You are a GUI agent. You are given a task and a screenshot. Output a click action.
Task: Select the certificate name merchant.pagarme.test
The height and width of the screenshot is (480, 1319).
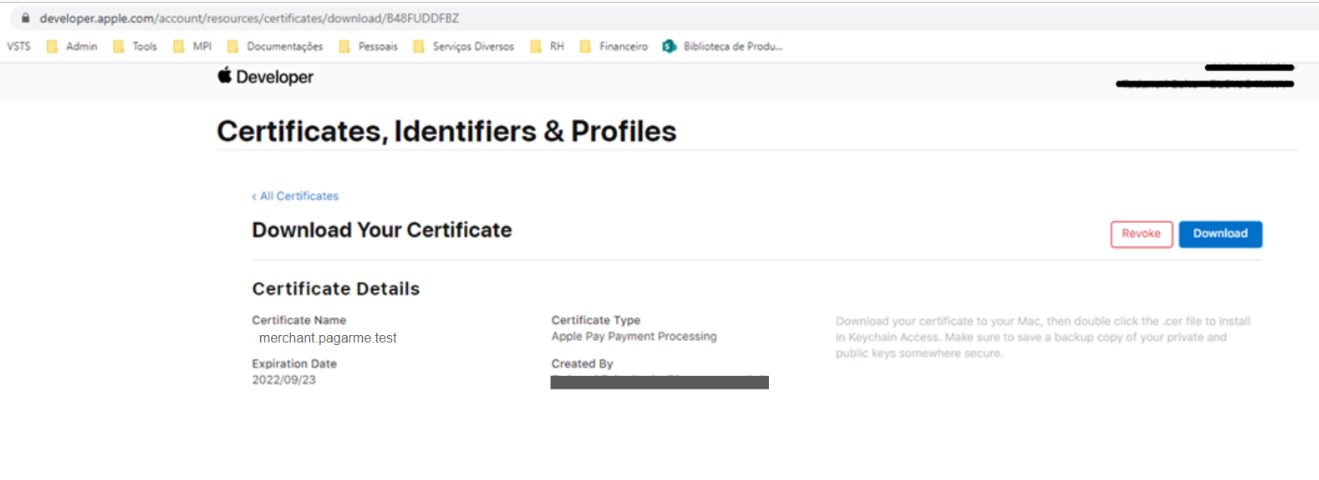(327, 338)
